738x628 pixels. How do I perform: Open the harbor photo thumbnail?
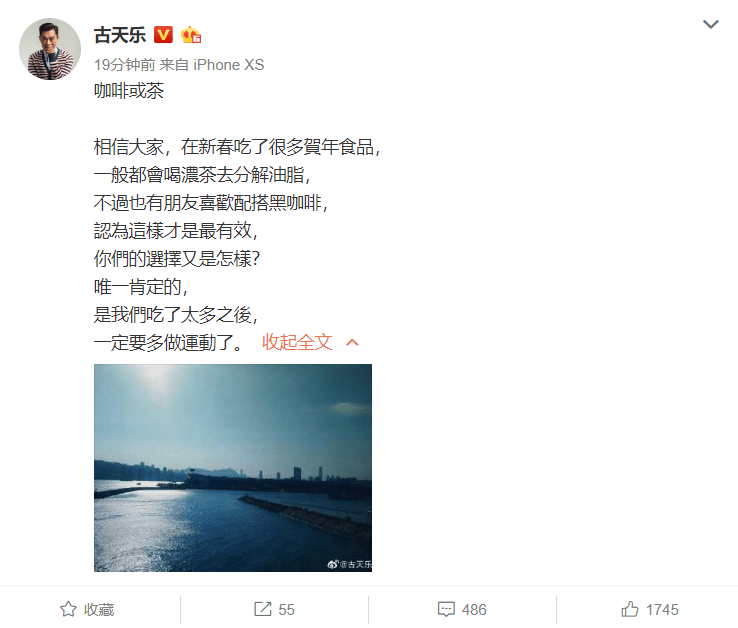tap(233, 468)
